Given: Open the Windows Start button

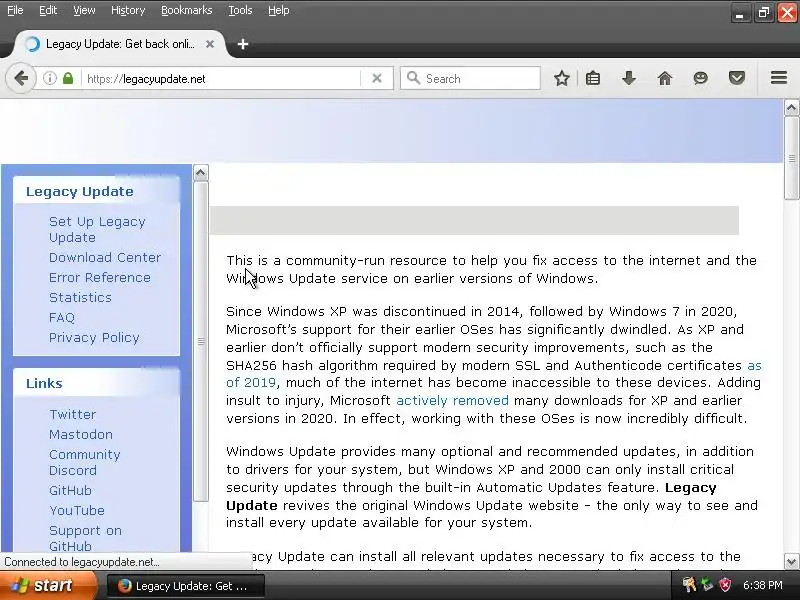Looking at the screenshot, I should point(47,586).
